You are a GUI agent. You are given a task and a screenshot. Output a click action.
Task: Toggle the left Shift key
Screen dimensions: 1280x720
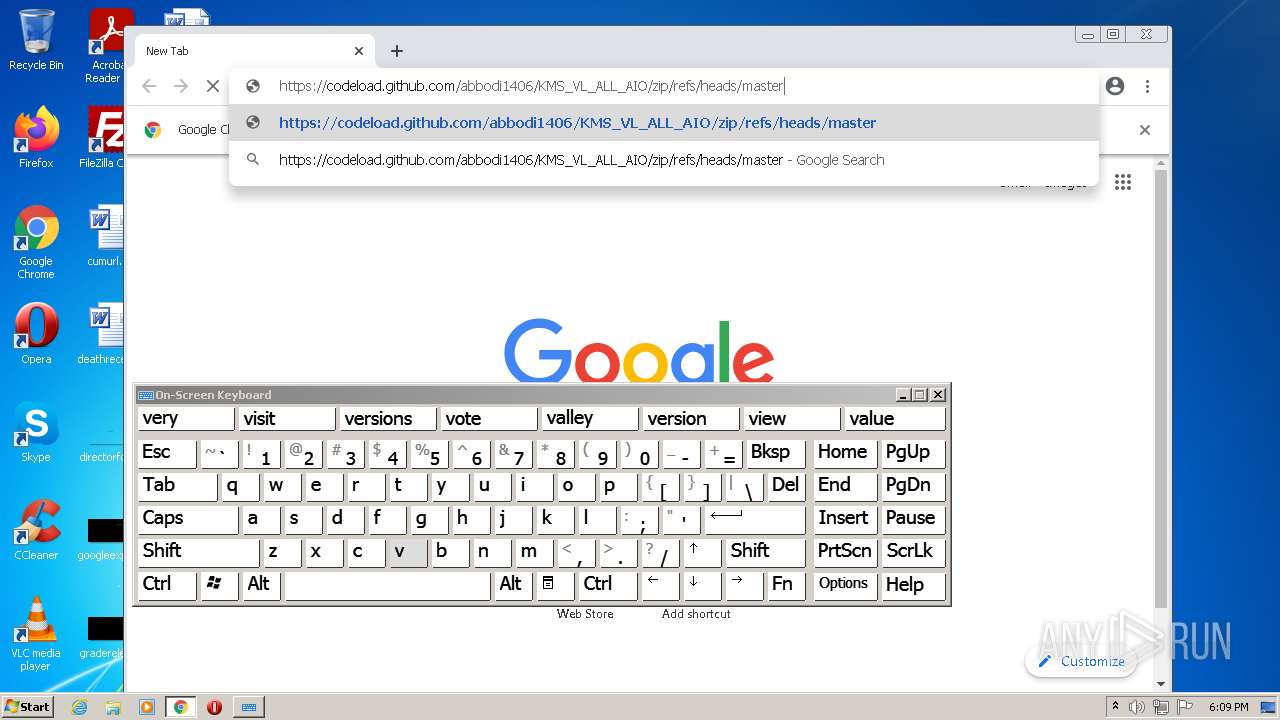pyautogui.click(x=198, y=552)
